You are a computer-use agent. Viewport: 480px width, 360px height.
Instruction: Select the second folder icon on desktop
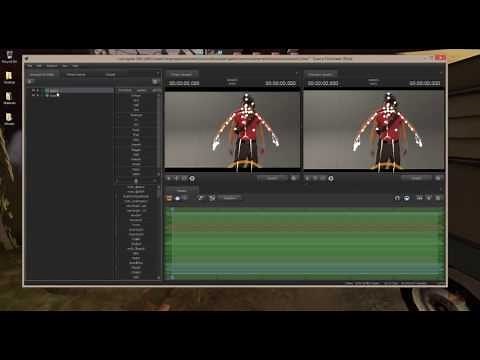(9, 98)
